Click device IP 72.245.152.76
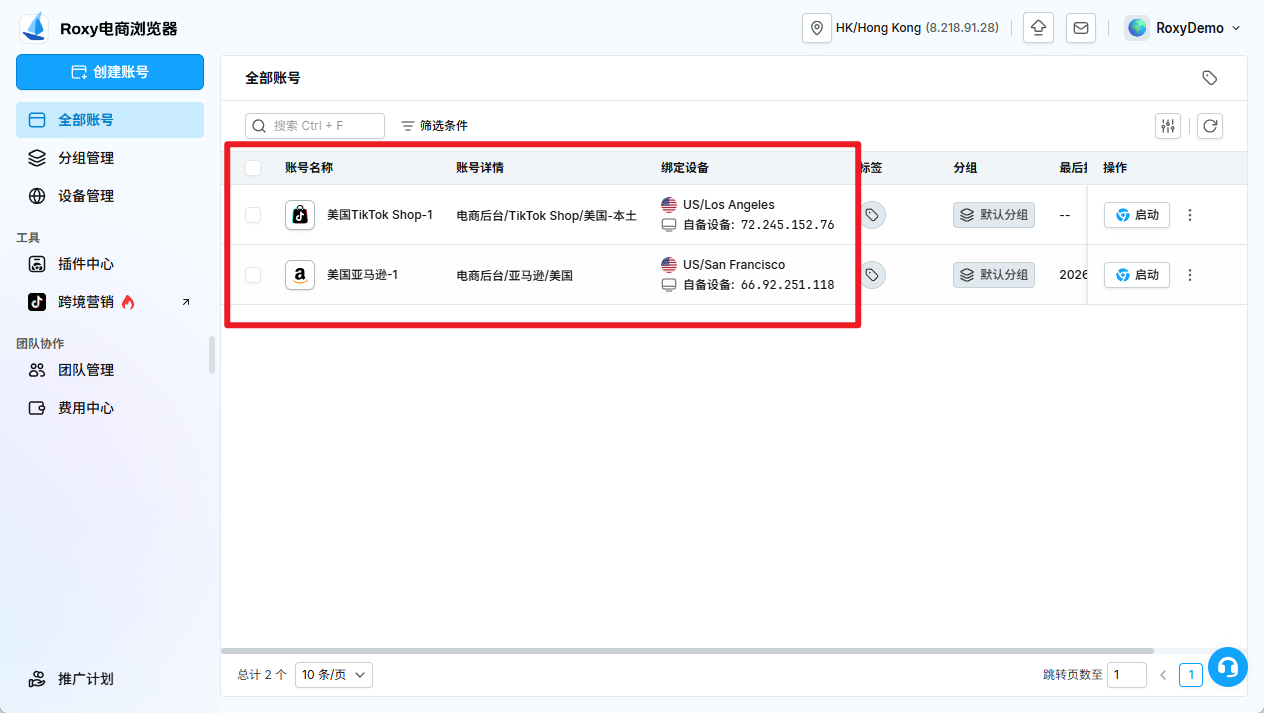 click(787, 225)
